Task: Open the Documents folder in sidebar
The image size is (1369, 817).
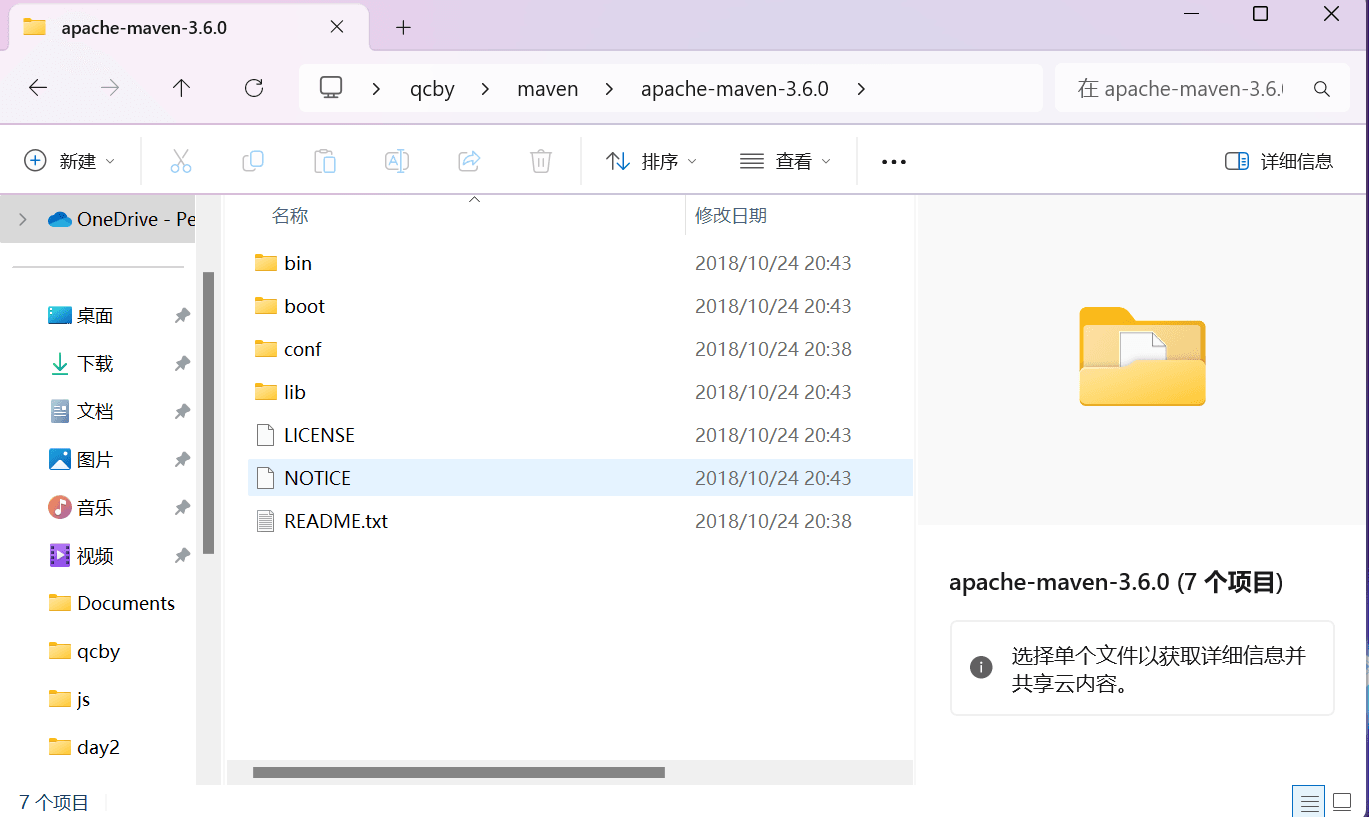Action: (x=112, y=603)
